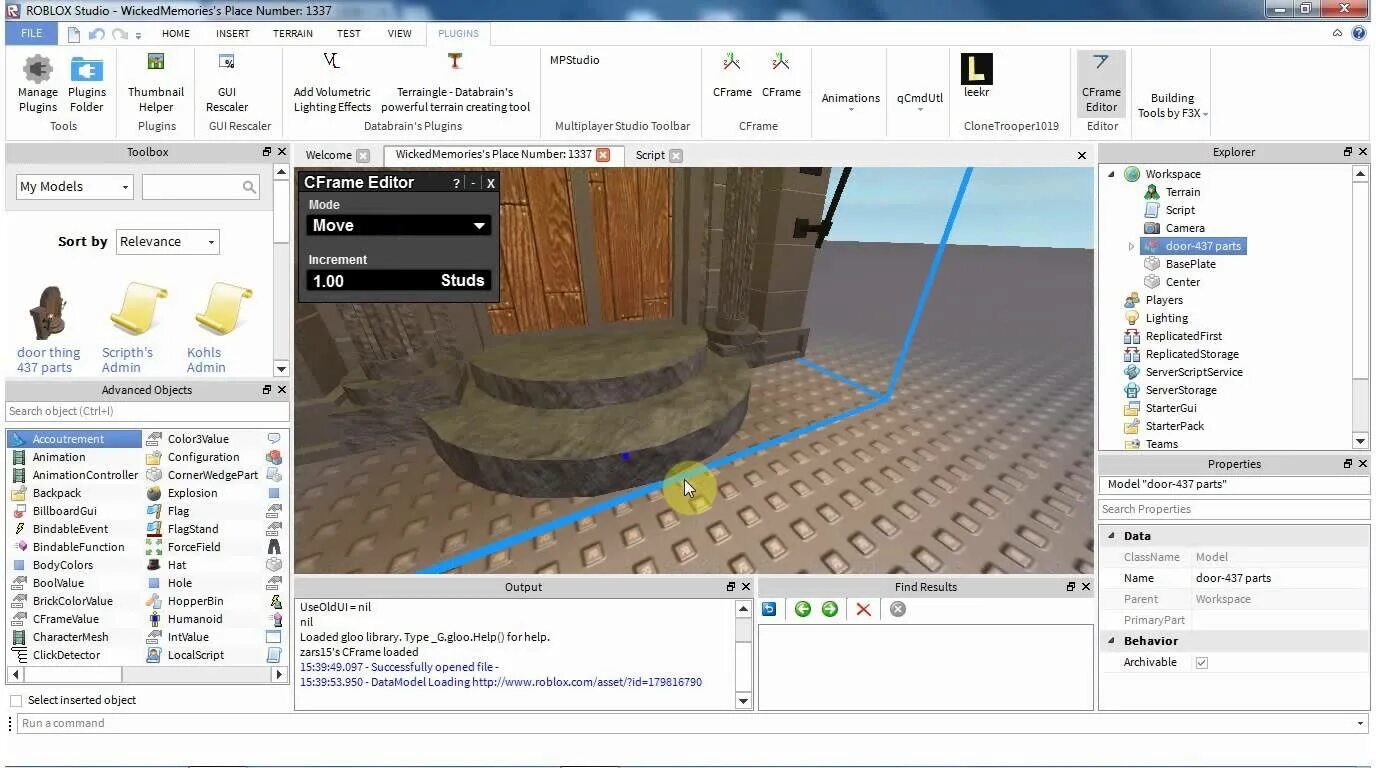Open Terraingle terrain creating tool
Image resolution: width=1376 pixels, height=768 pixels.
(x=455, y=84)
